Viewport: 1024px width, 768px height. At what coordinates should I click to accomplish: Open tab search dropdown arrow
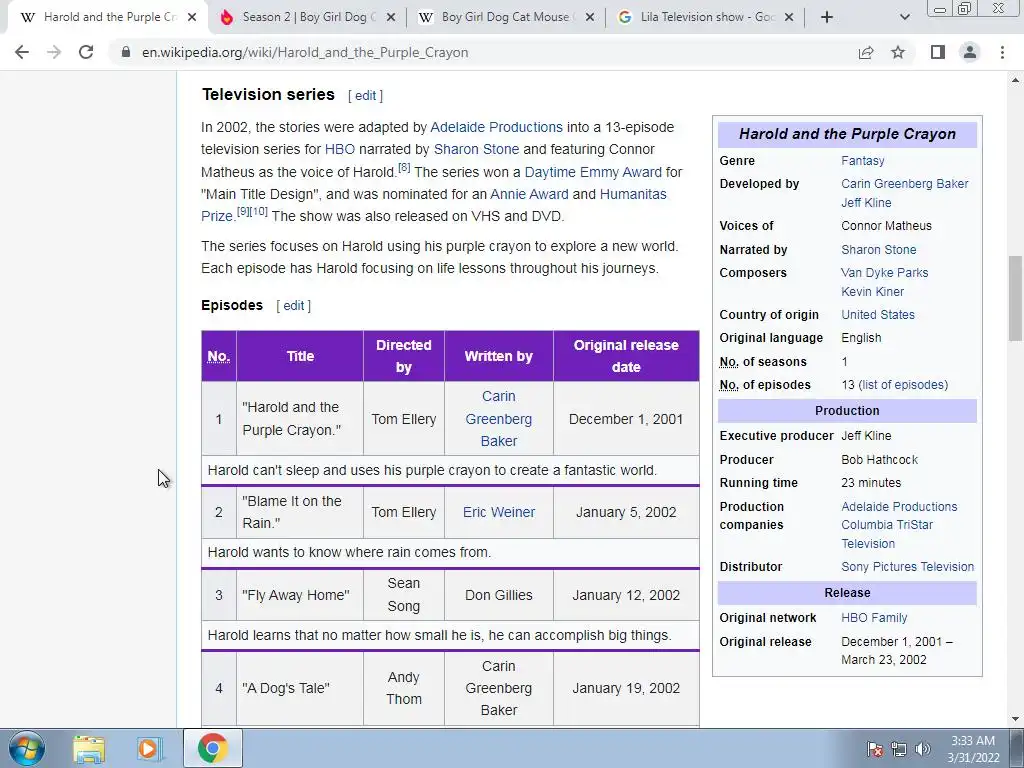point(904,18)
